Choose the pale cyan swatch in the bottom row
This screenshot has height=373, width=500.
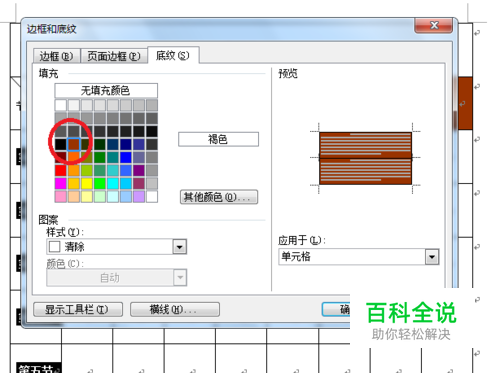pyautogui.click(x=113, y=196)
